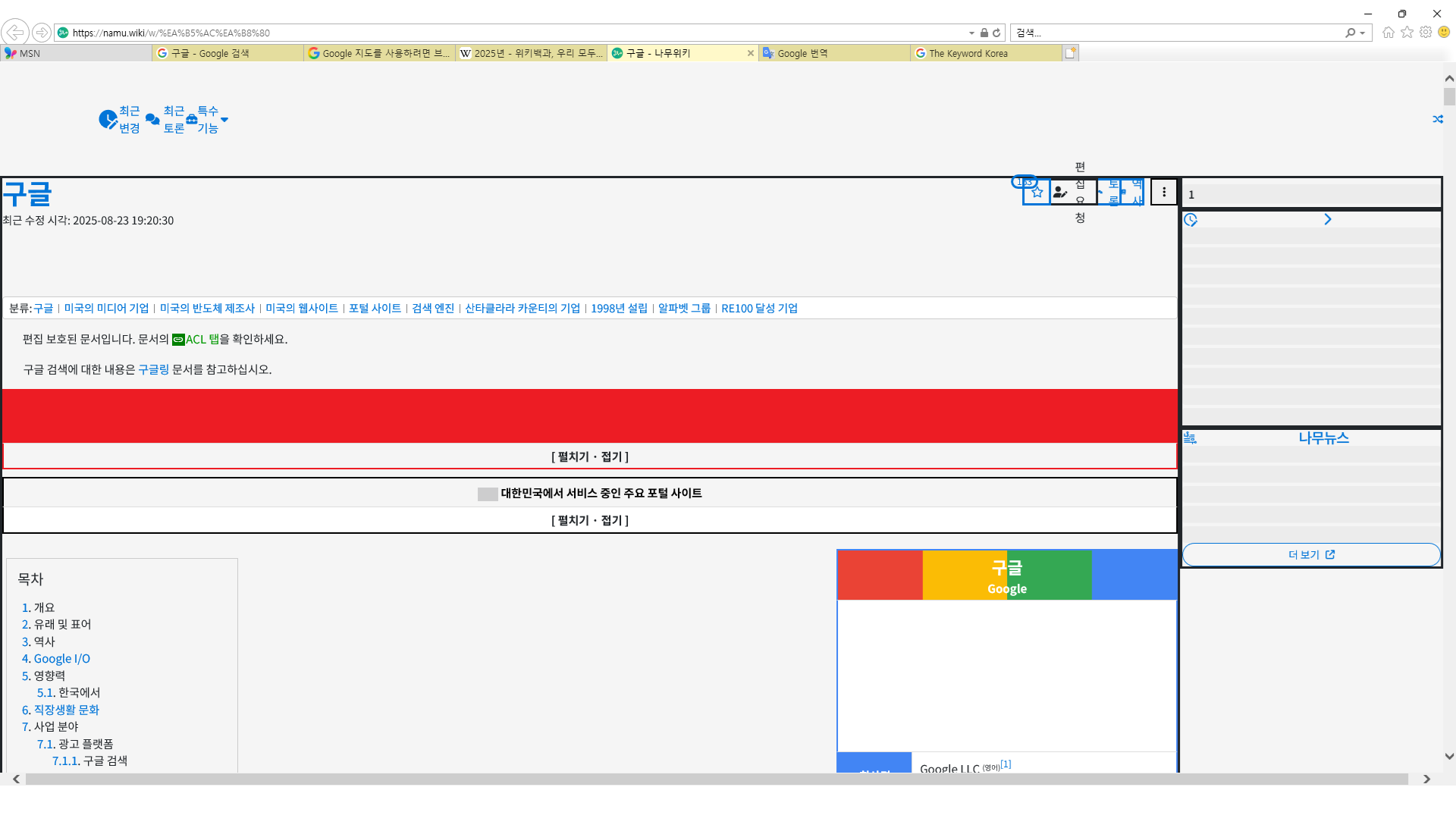Click the browser search input field

click(1175, 33)
